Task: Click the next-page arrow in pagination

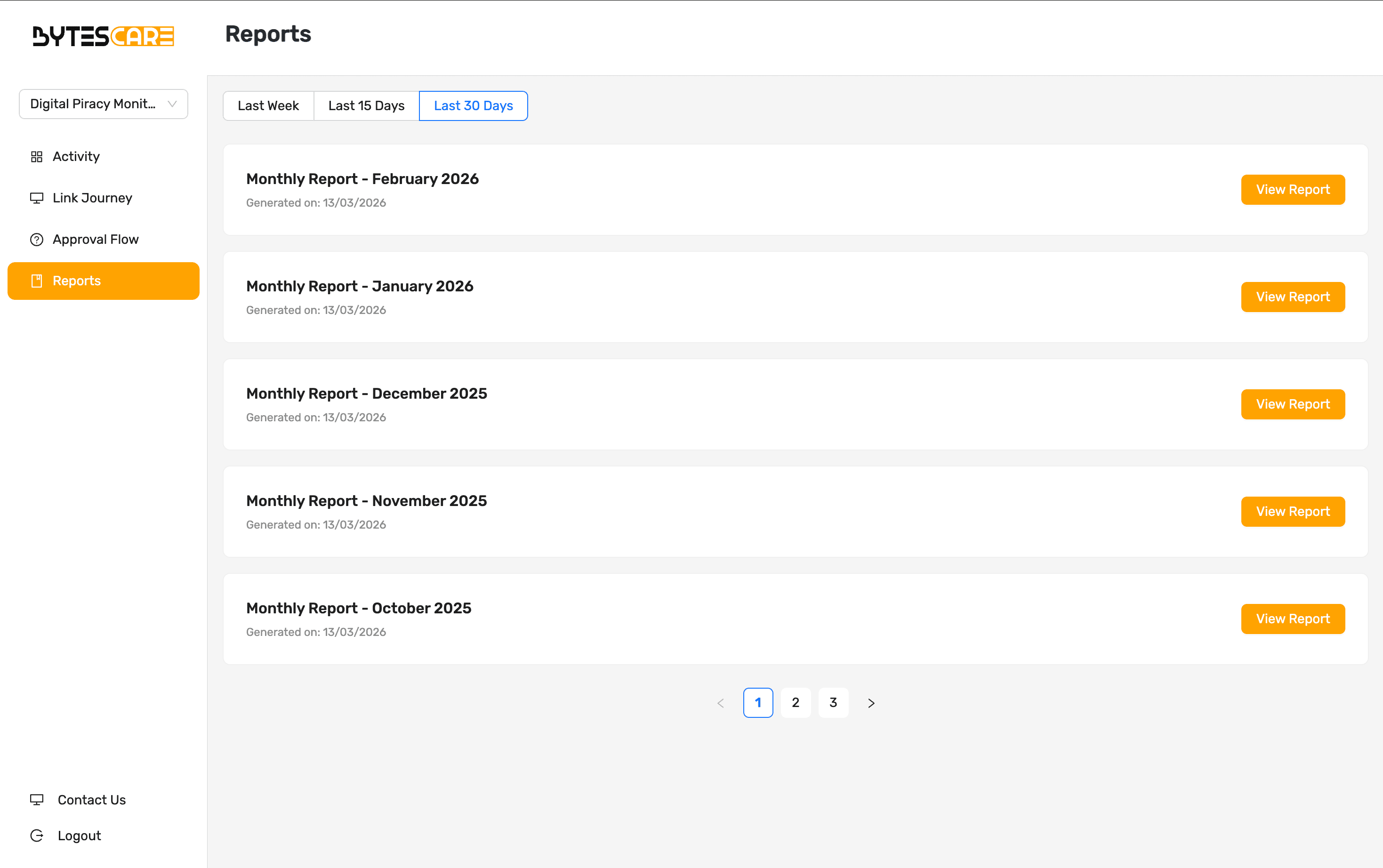Action: coord(871,702)
